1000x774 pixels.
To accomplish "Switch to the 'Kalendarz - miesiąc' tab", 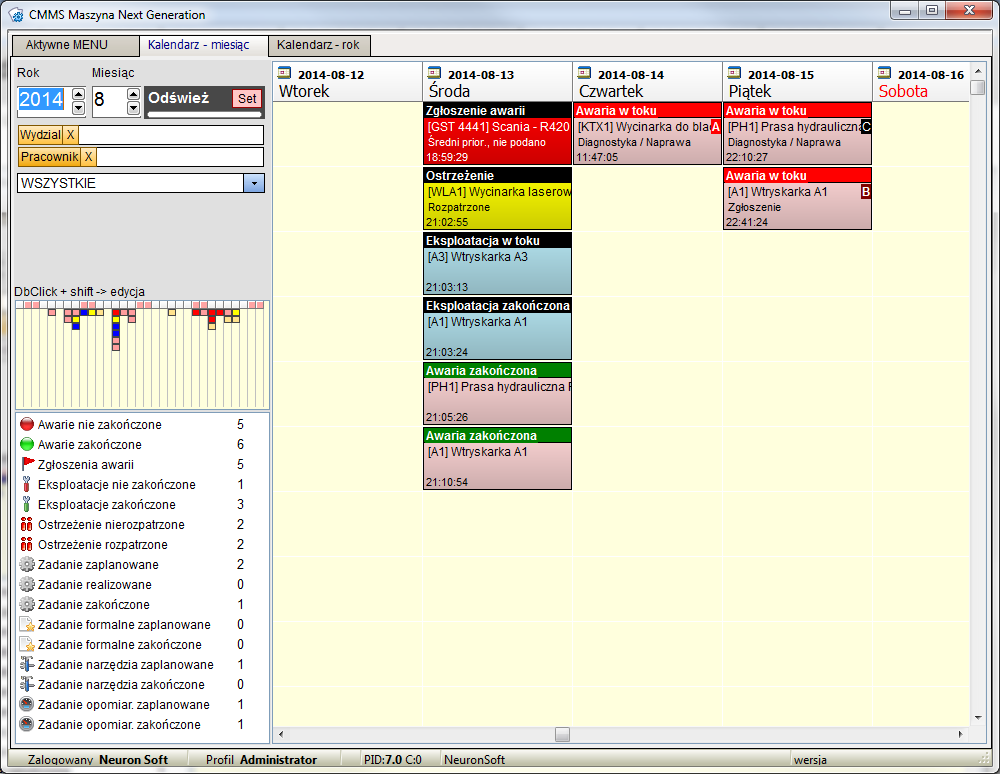I will (x=203, y=45).
